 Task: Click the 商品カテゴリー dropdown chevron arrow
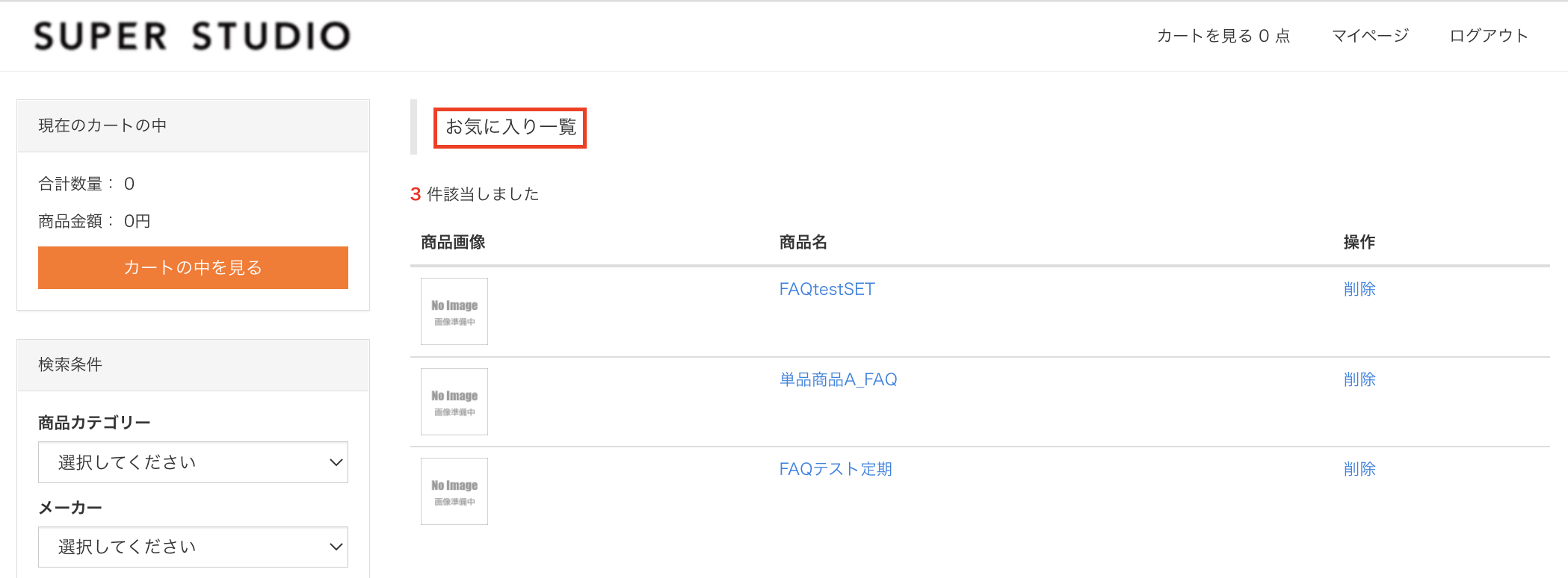[336, 462]
